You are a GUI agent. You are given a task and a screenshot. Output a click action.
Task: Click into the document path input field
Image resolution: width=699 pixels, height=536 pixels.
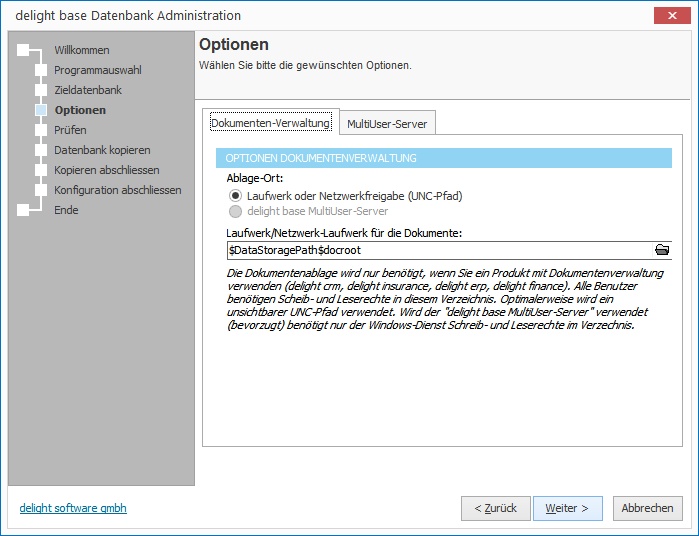(438, 249)
